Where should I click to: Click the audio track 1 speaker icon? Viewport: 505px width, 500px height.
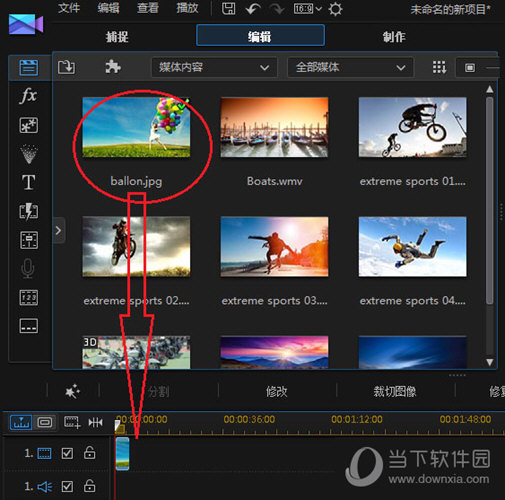point(45,487)
